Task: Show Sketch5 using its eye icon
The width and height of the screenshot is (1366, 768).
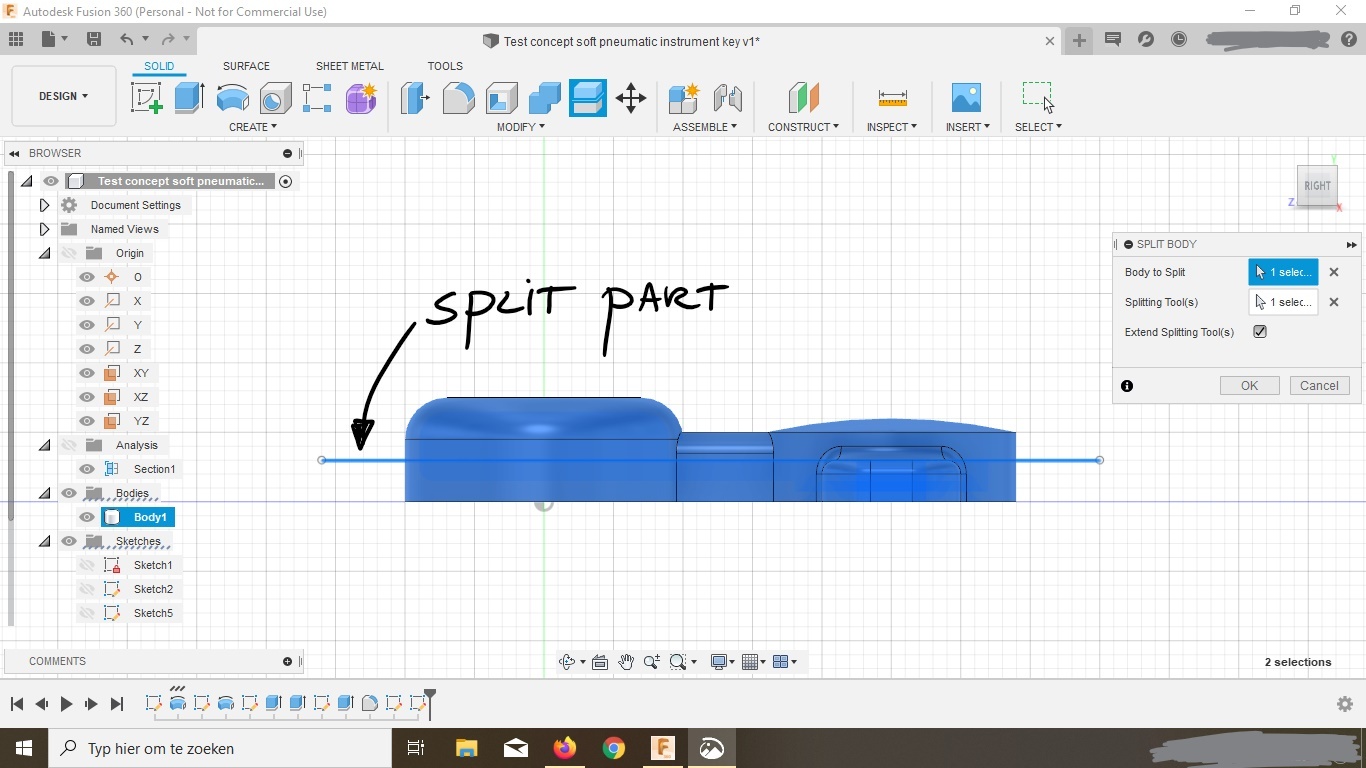Action: (x=87, y=613)
